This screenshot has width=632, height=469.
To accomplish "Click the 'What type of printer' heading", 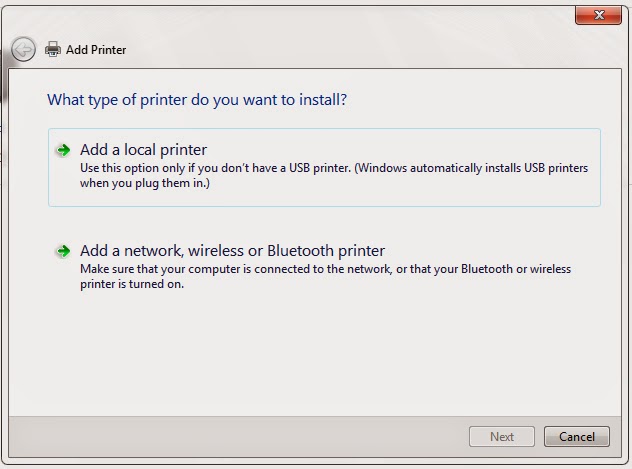I will (x=197, y=100).
